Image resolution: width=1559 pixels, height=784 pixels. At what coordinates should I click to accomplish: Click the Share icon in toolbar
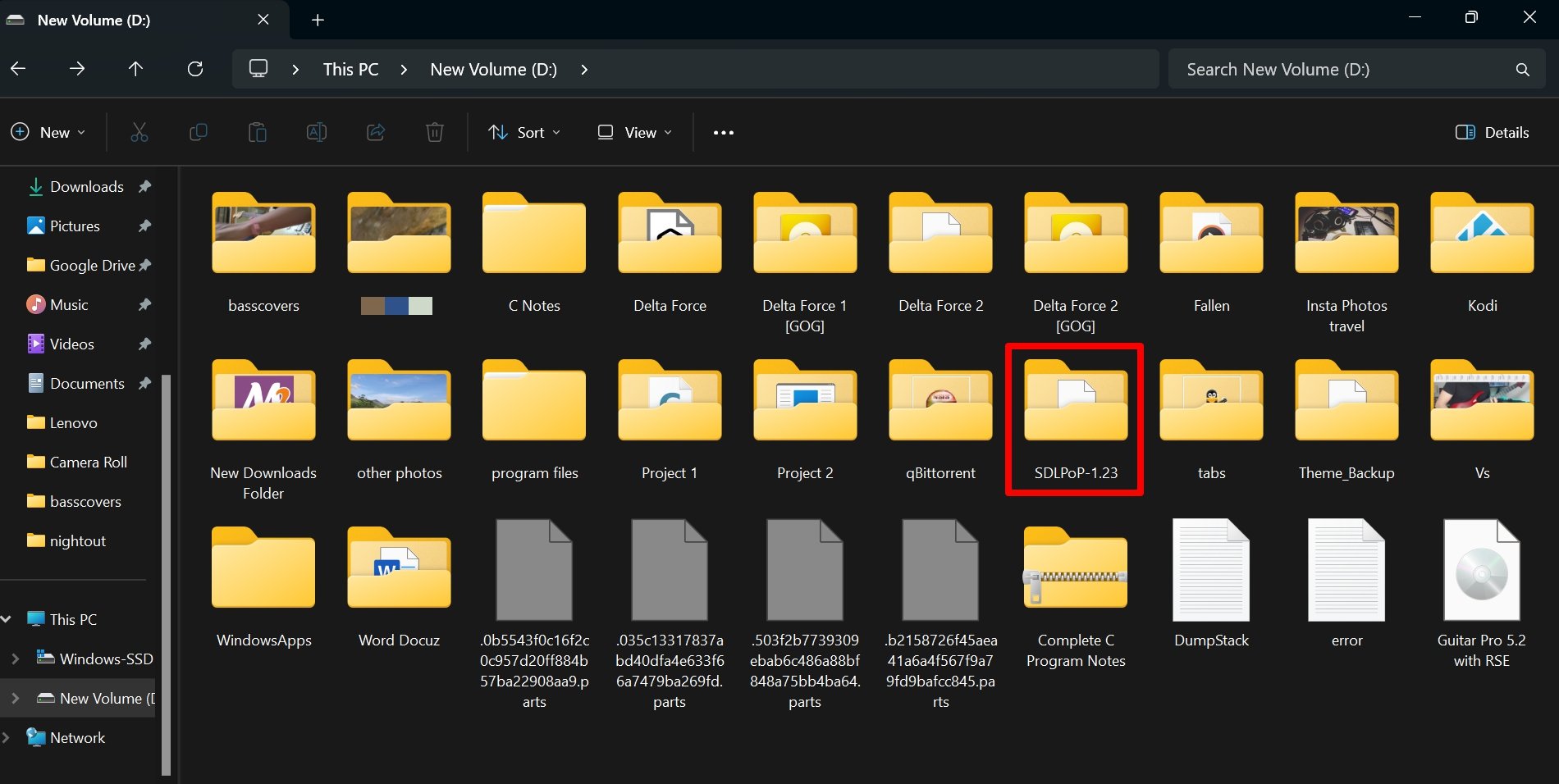(376, 132)
